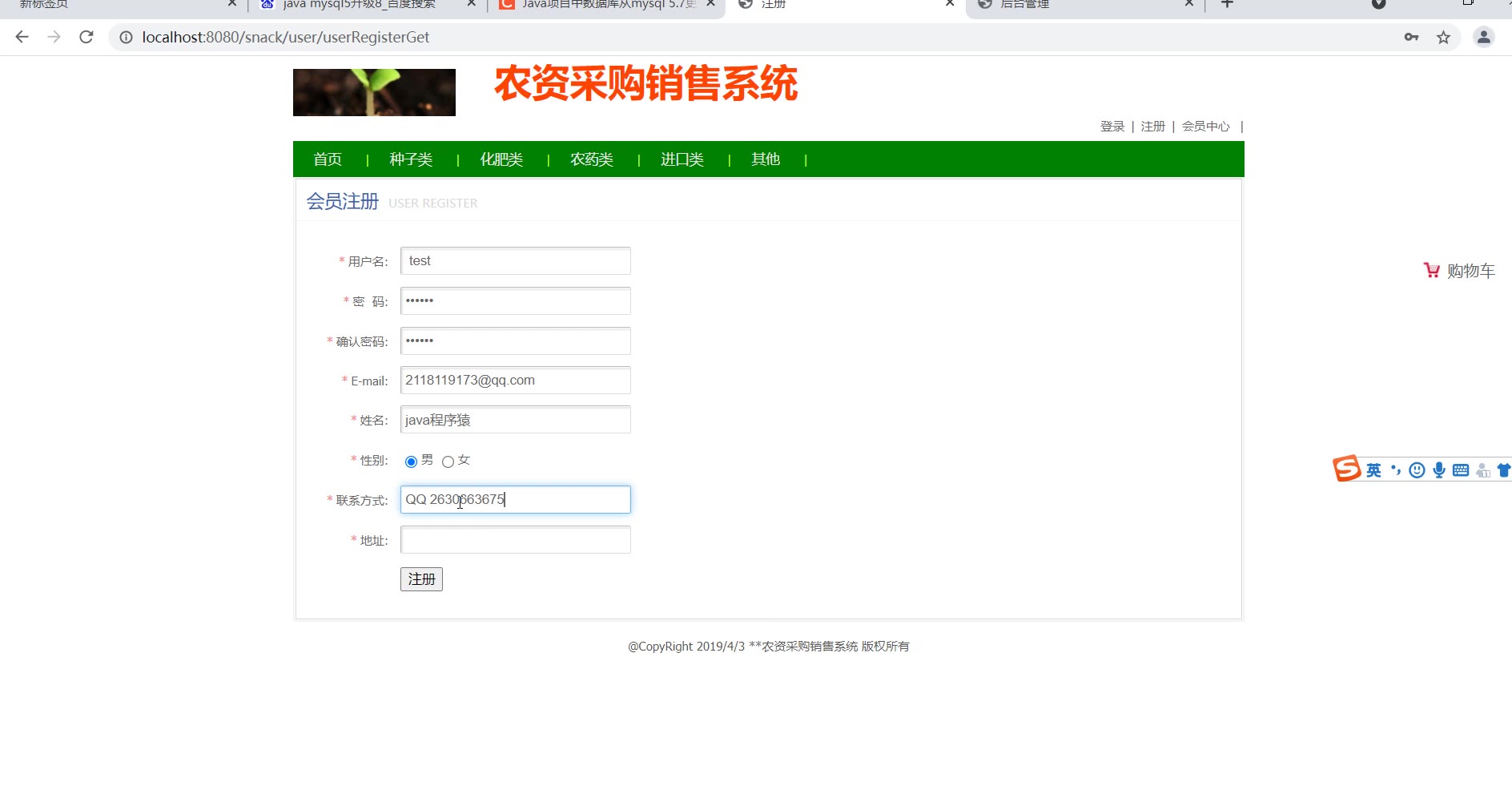Click the 用户名 input field
Screen dimensions: 1512x798
516,261
